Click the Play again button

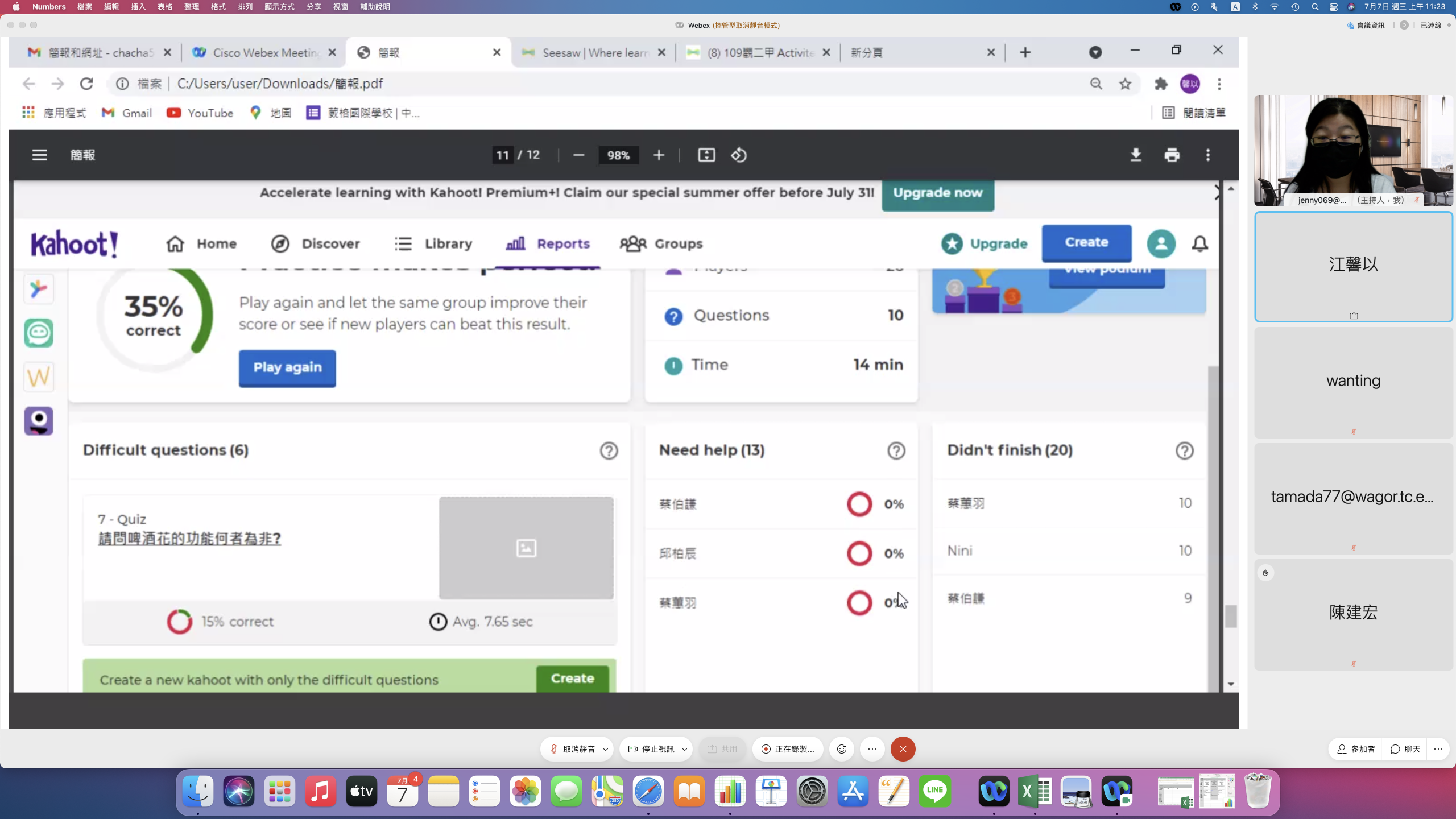(x=287, y=367)
